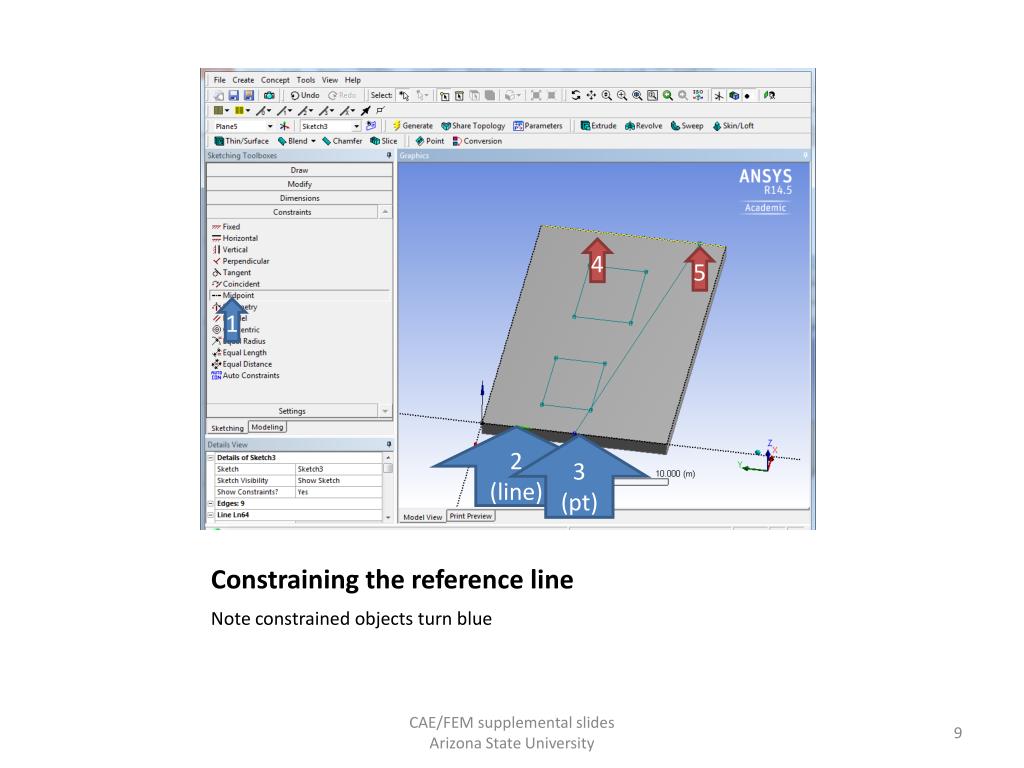The image size is (1024, 768).
Task: Click the Revolve tool
Action: pyautogui.click(x=643, y=126)
